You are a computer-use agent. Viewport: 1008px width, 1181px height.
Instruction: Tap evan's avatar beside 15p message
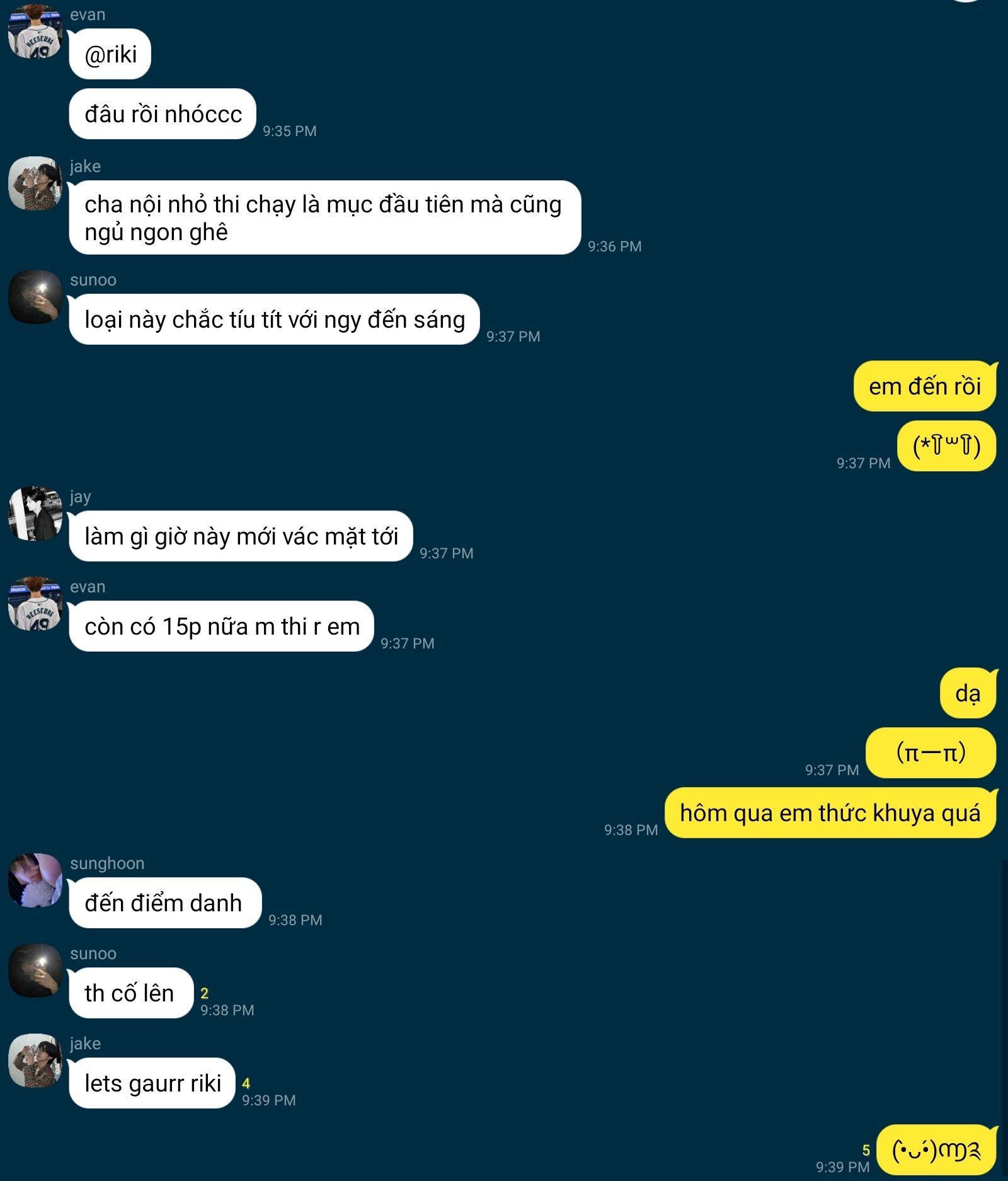[35, 604]
